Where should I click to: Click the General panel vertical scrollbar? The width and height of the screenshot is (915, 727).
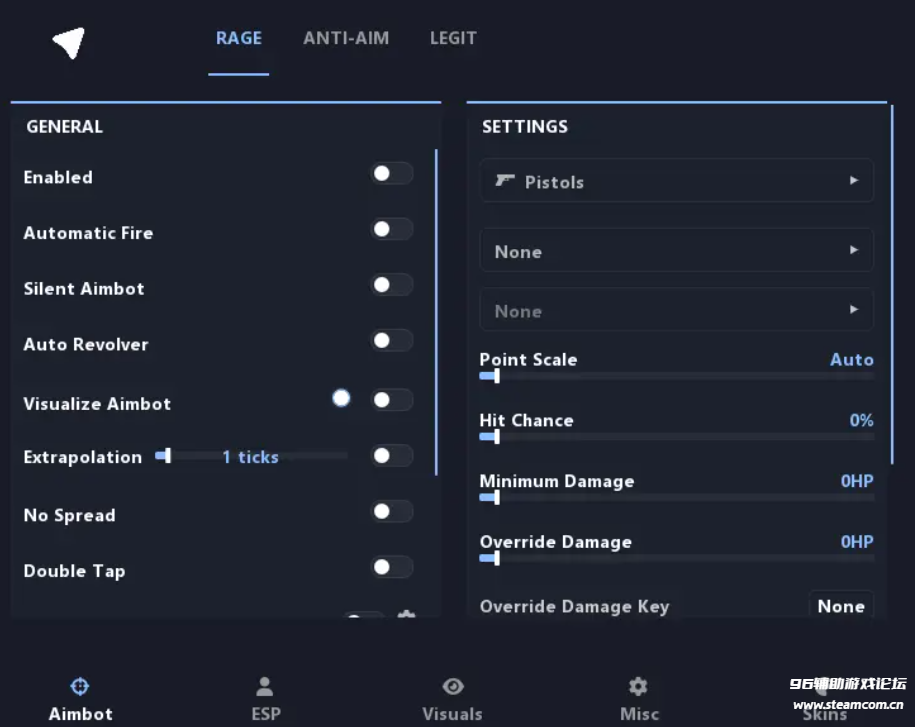point(436,312)
